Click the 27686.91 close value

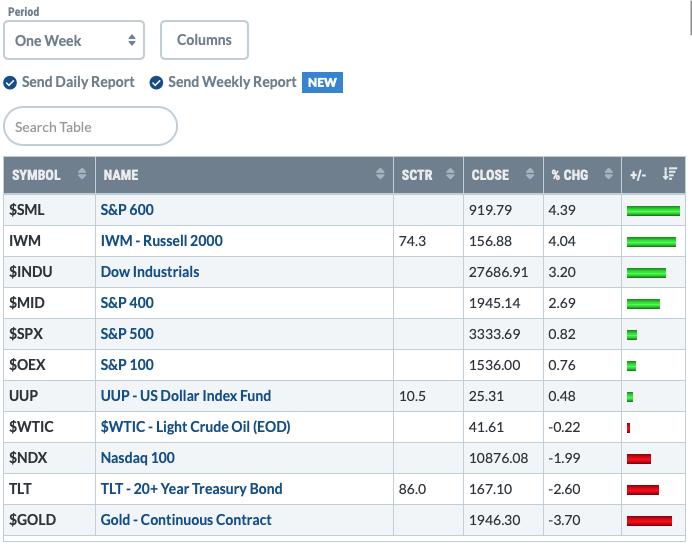(x=498, y=272)
